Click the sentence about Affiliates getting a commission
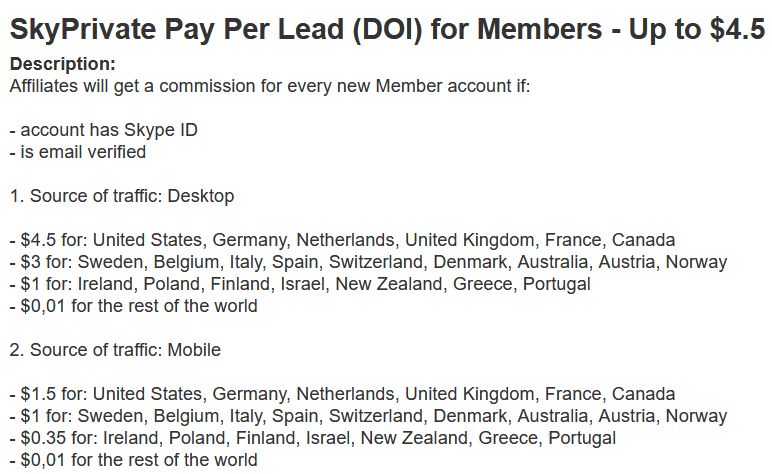 [x=270, y=86]
